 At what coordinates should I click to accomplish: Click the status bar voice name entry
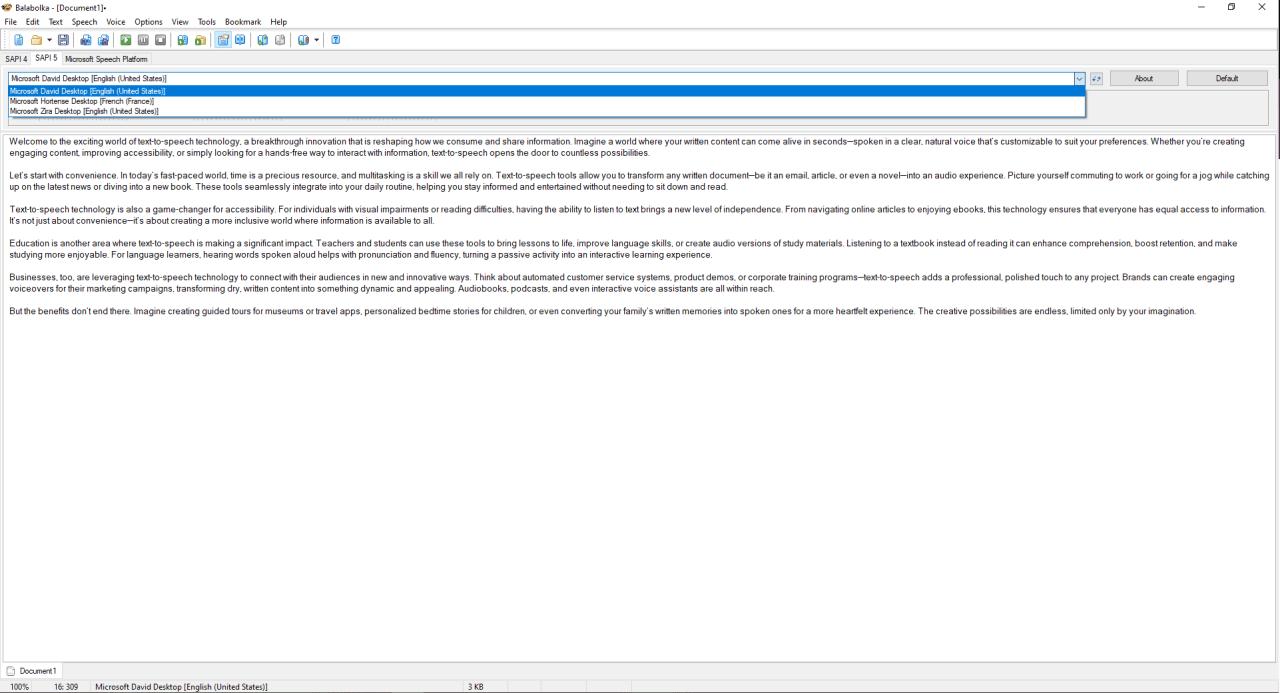click(x=181, y=687)
